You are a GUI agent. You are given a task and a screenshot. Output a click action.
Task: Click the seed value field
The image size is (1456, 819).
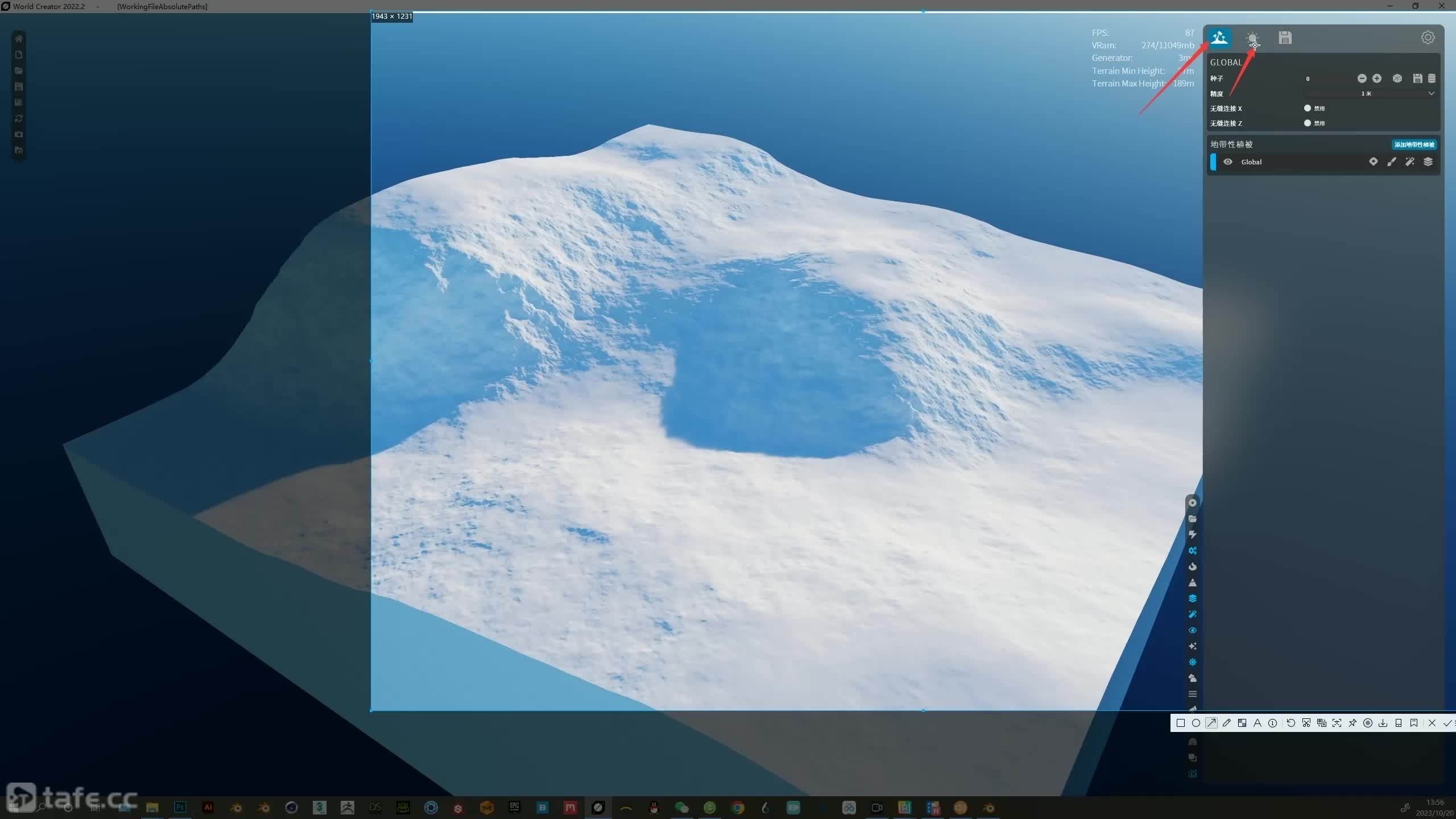[1328, 78]
